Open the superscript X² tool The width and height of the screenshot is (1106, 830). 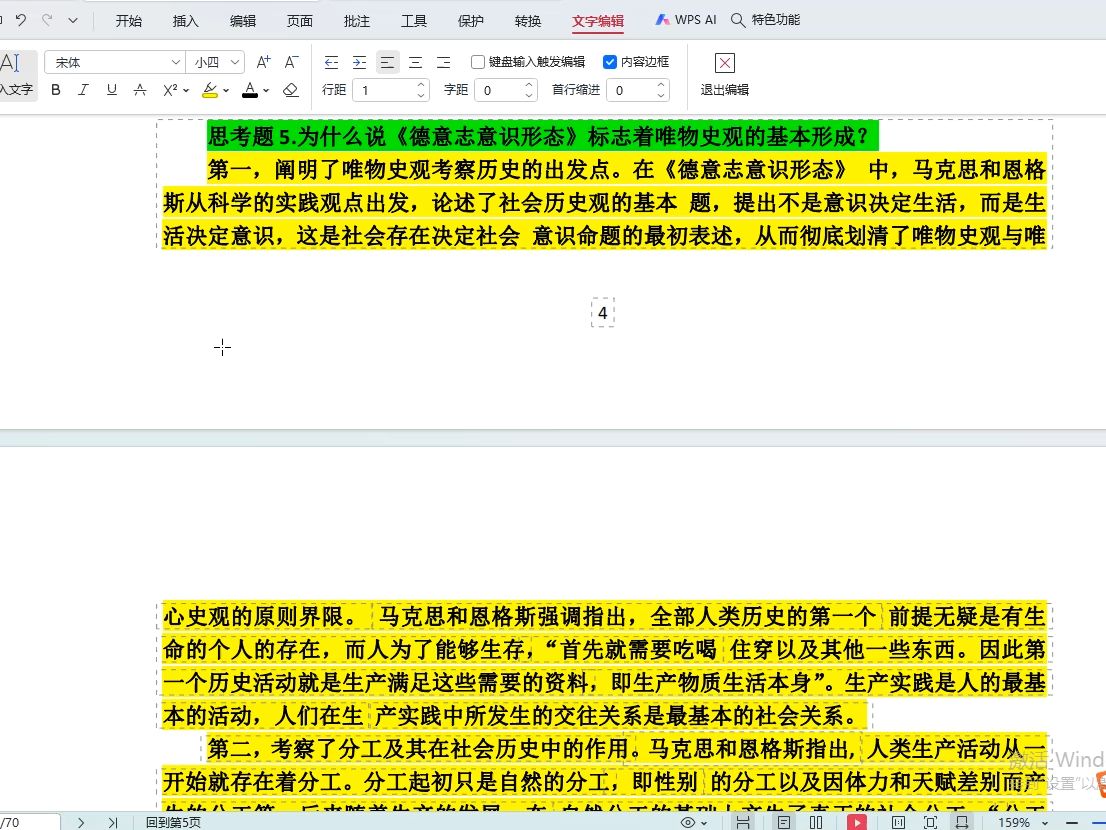[168, 89]
